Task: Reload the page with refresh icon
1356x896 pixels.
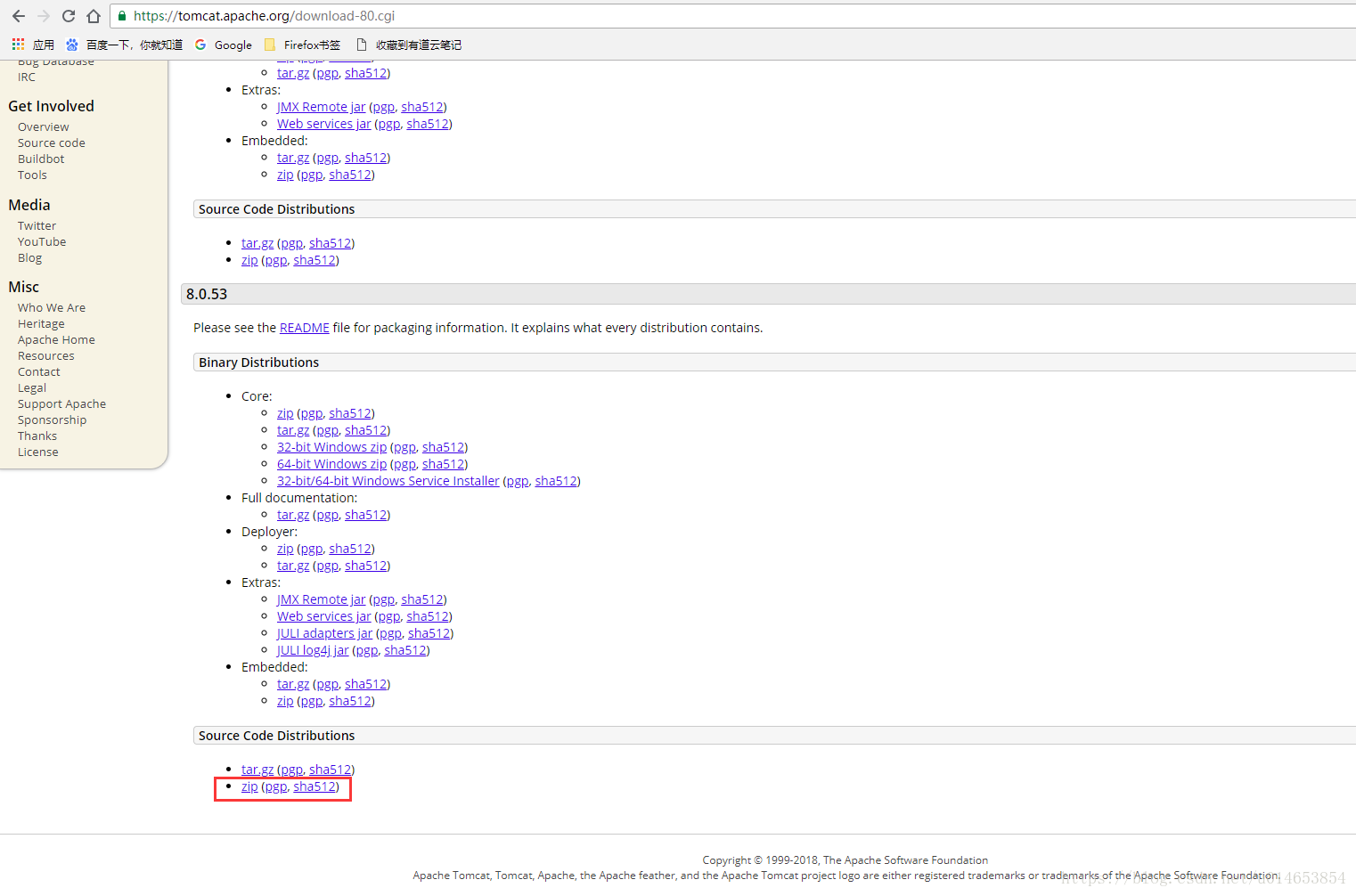Action: click(x=69, y=16)
